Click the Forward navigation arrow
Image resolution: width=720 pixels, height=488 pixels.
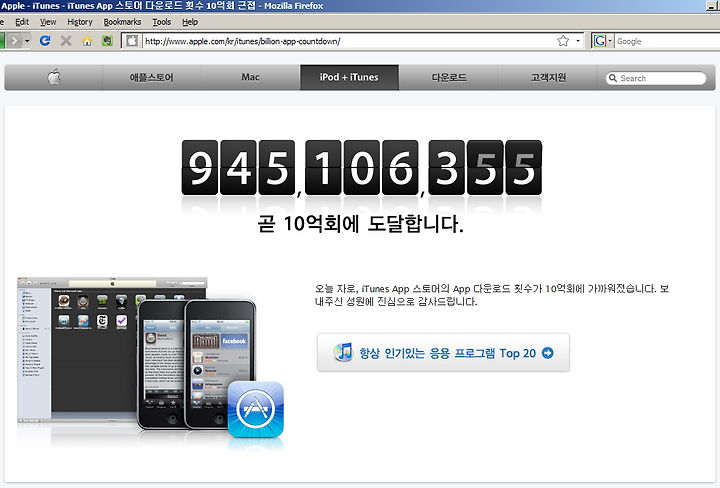coord(14,41)
